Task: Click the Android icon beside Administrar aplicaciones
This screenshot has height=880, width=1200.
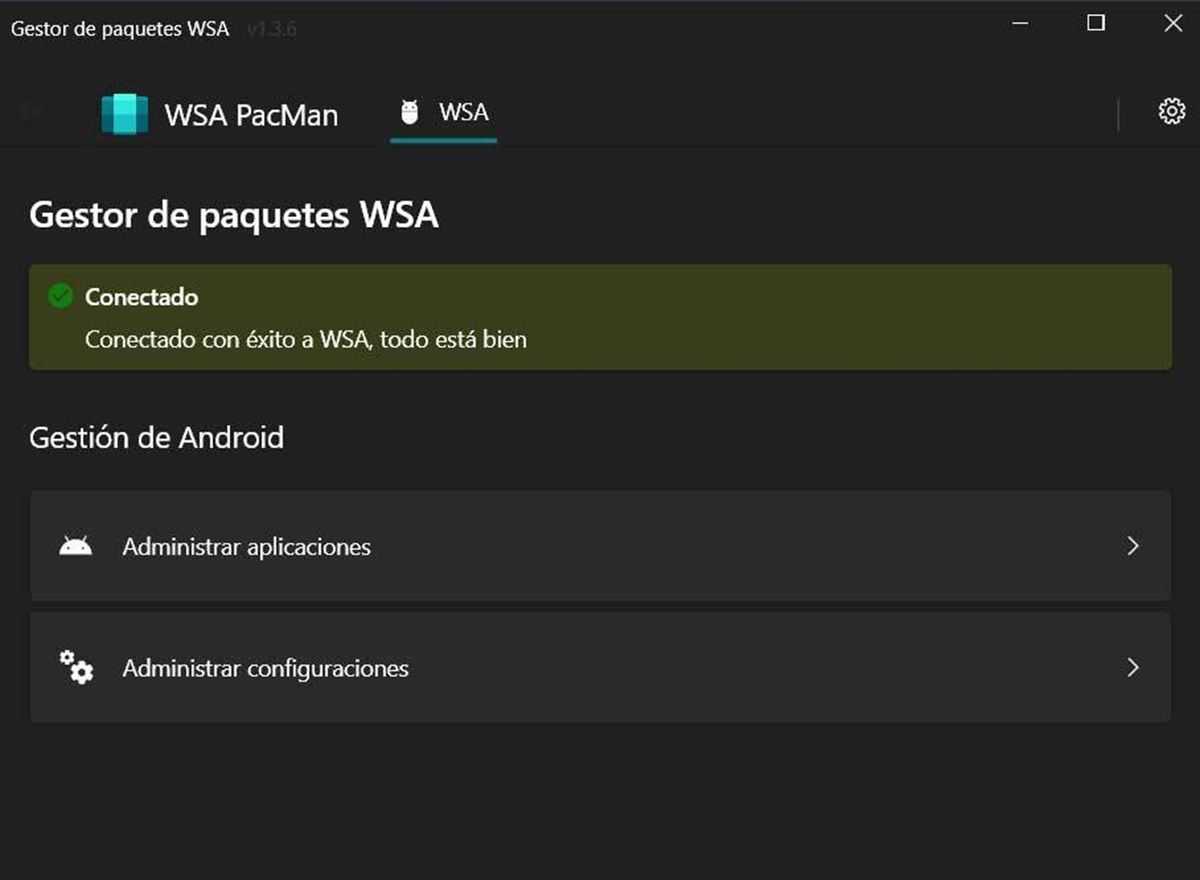Action: 76,546
